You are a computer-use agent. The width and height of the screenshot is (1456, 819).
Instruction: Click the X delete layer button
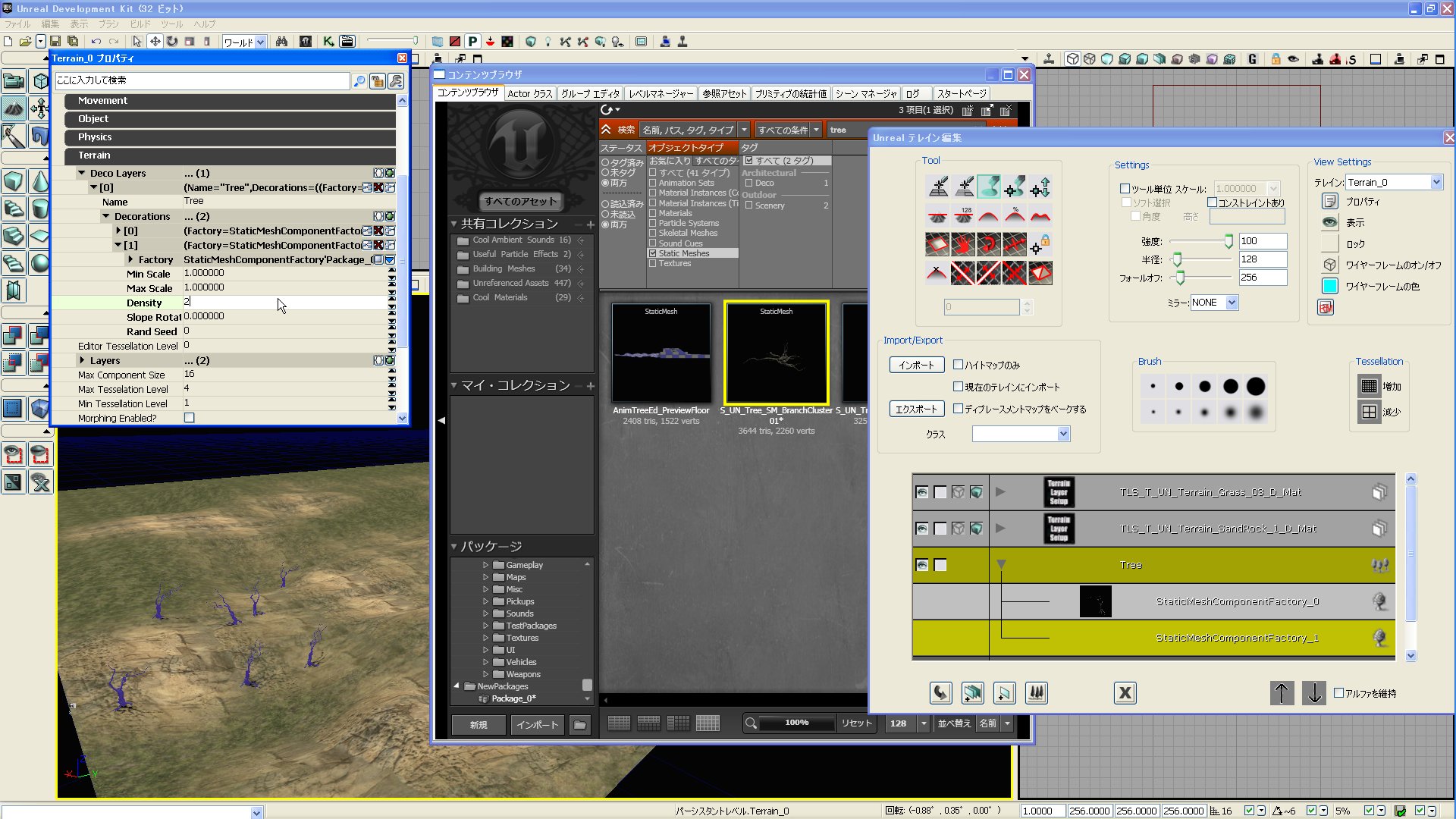(1125, 692)
